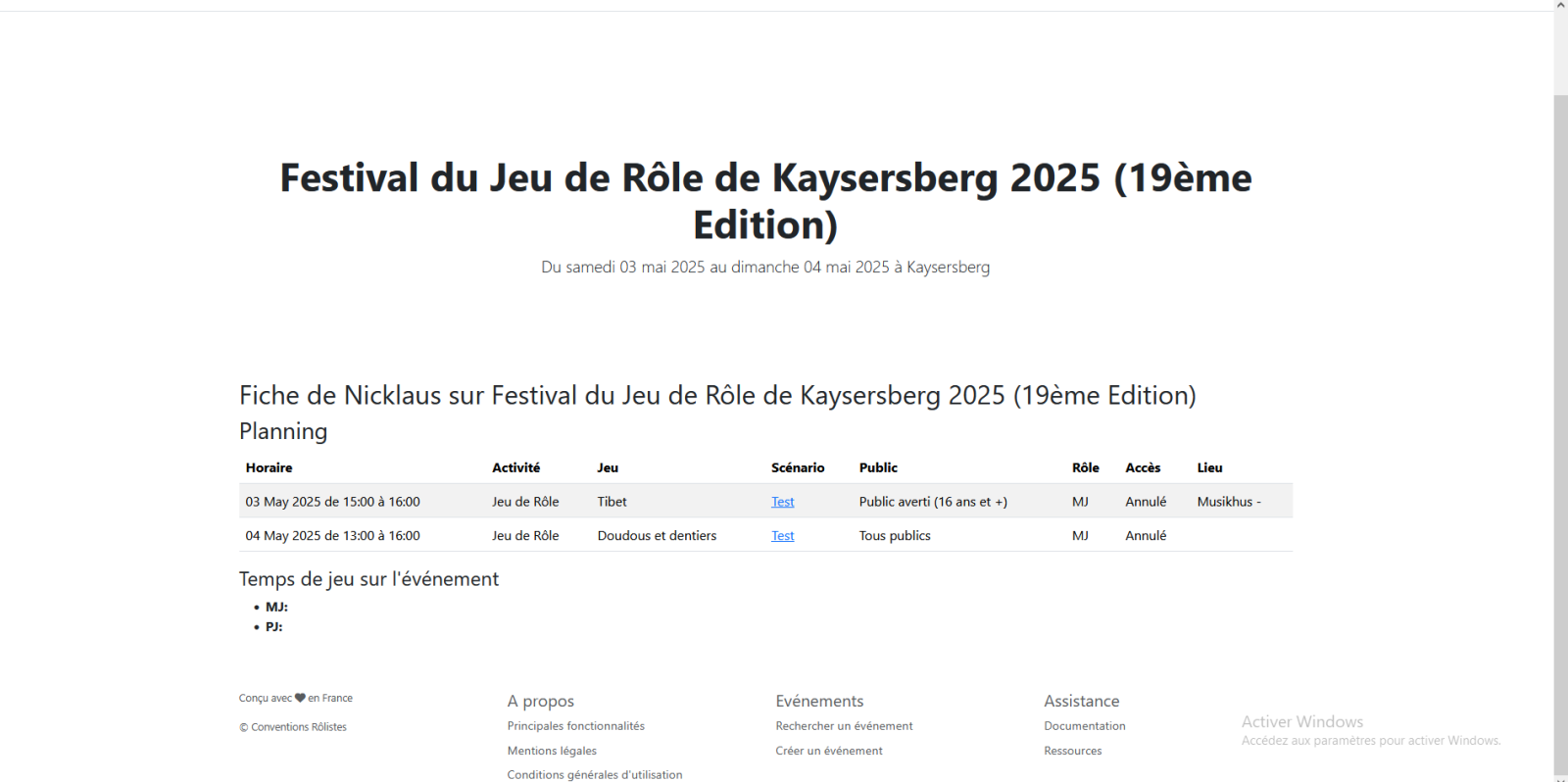Open Principales fonctionnalités footer link
The width and height of the screenshot is (1568, 782).
coord(575,726)
